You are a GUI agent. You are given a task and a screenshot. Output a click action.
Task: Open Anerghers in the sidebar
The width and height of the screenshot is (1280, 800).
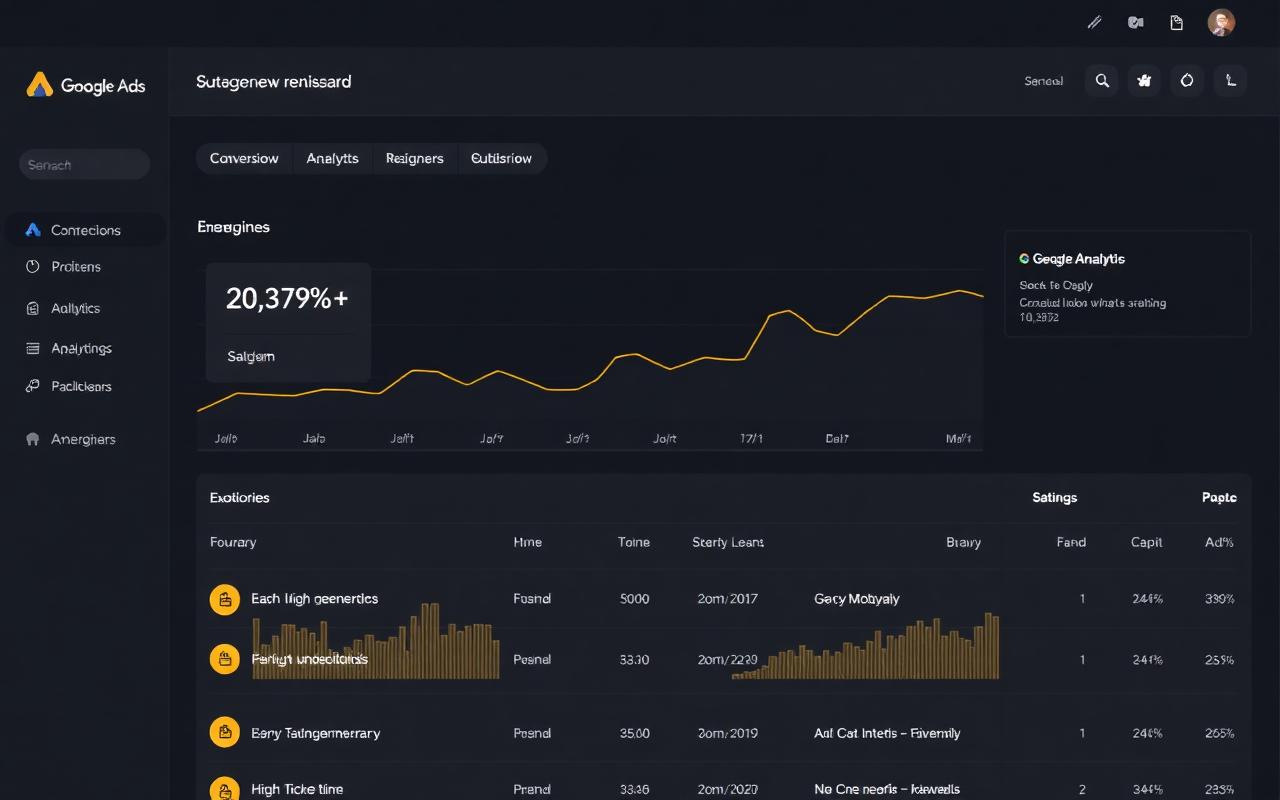tap(83, 439)
